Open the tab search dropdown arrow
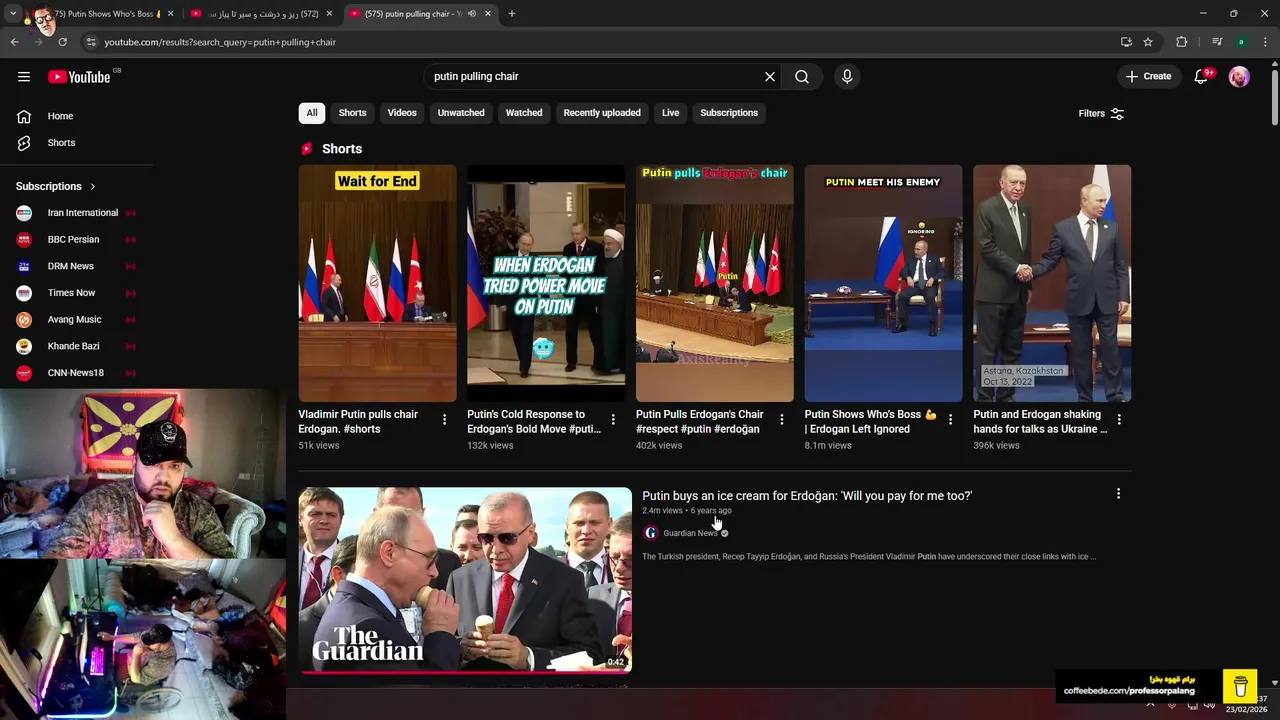This screenshot has width=1280, height=720. (13, 14)
